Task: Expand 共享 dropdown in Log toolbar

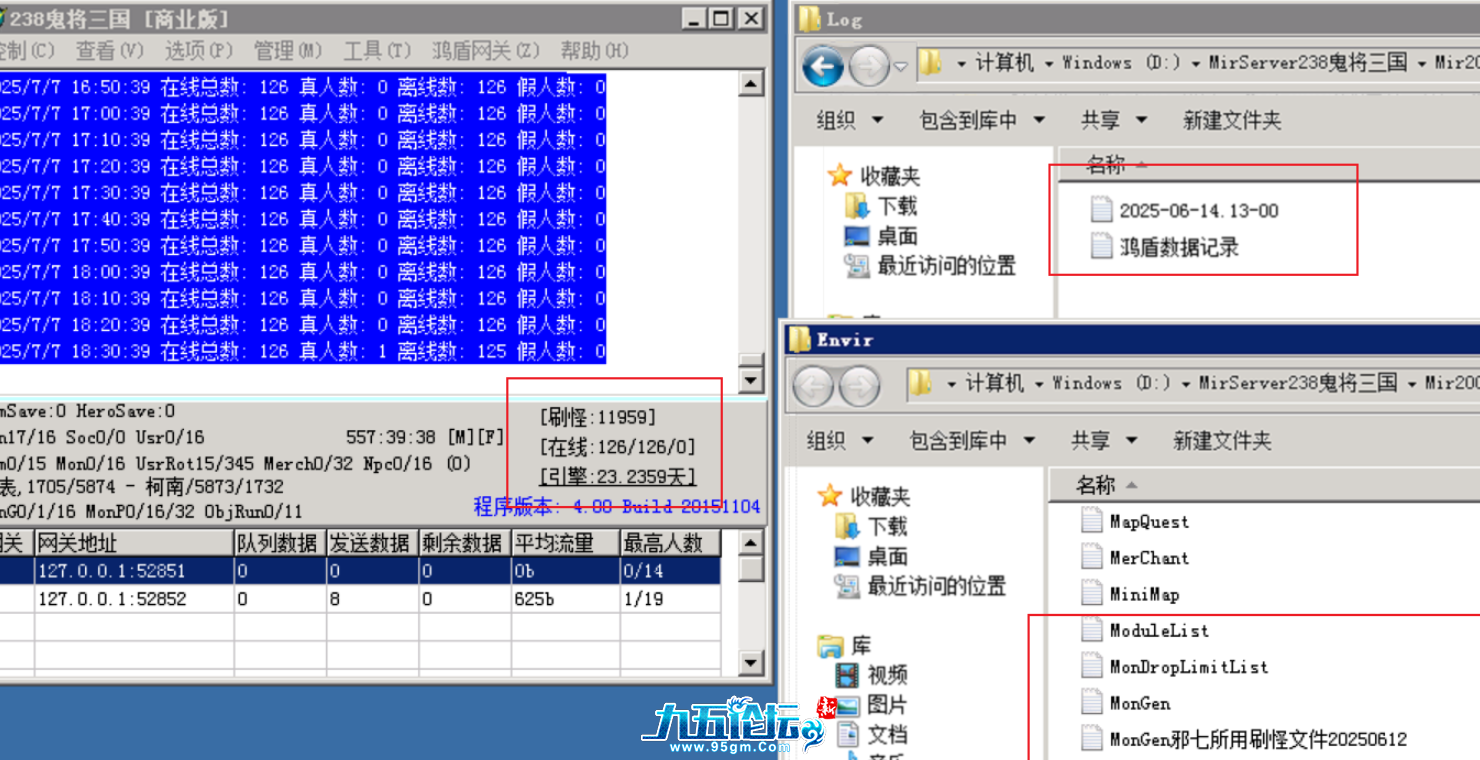Action: [1113, 121]
